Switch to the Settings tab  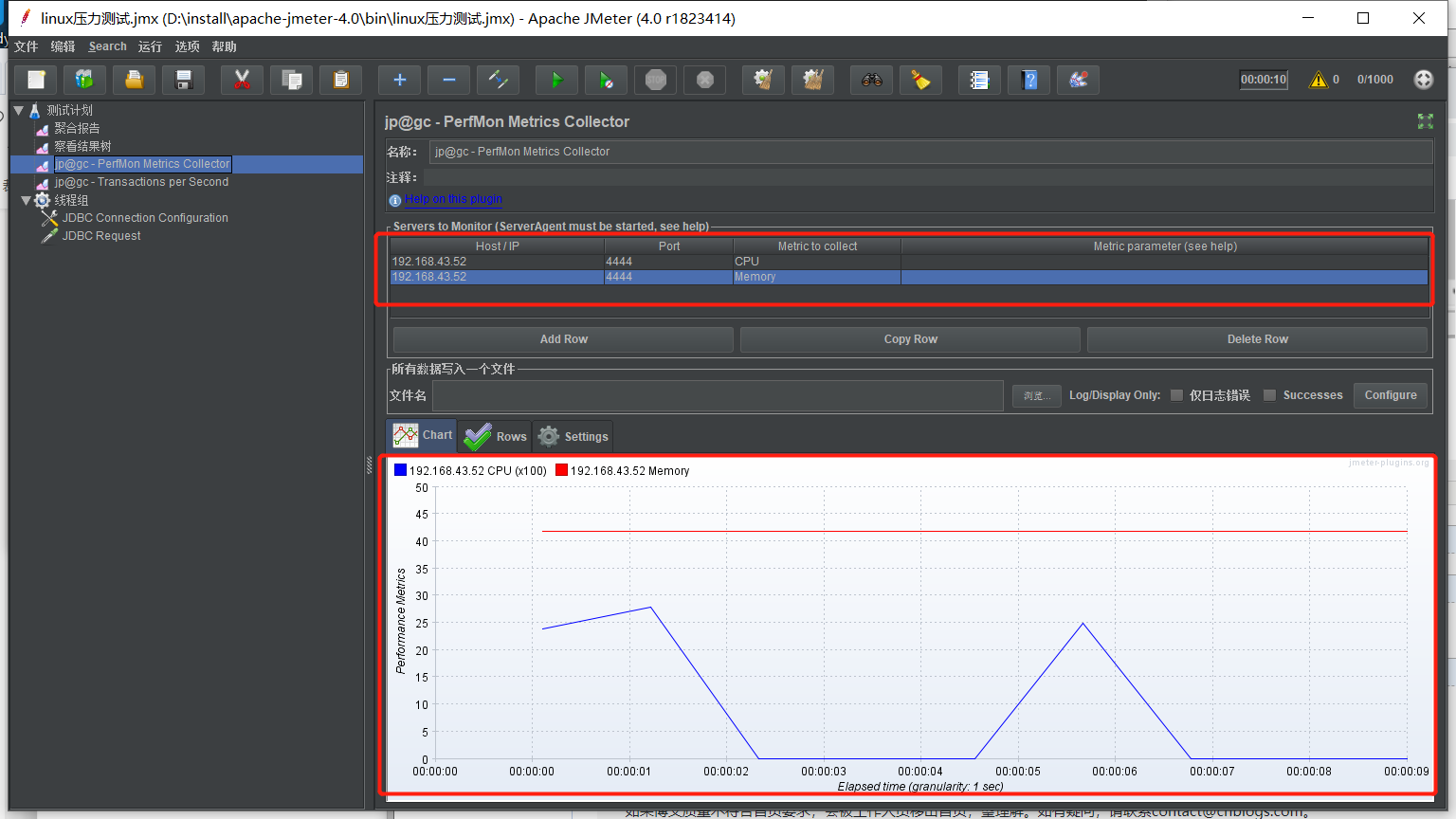click(573, 436)
